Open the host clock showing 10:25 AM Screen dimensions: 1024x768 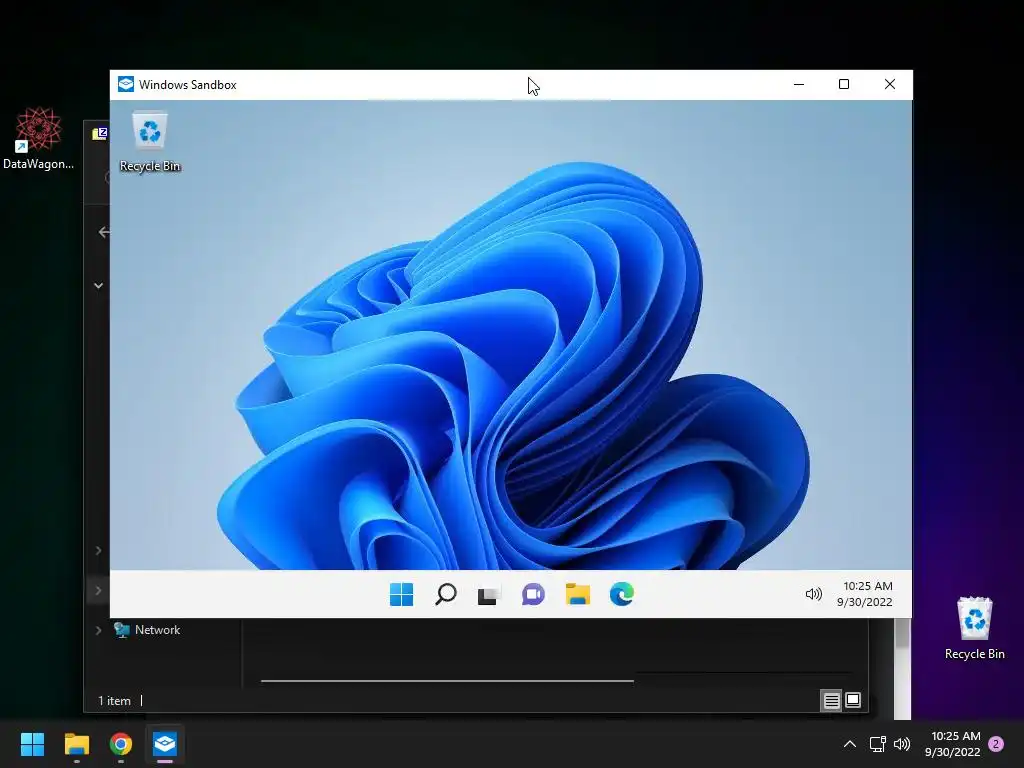[x=953, y=744]
